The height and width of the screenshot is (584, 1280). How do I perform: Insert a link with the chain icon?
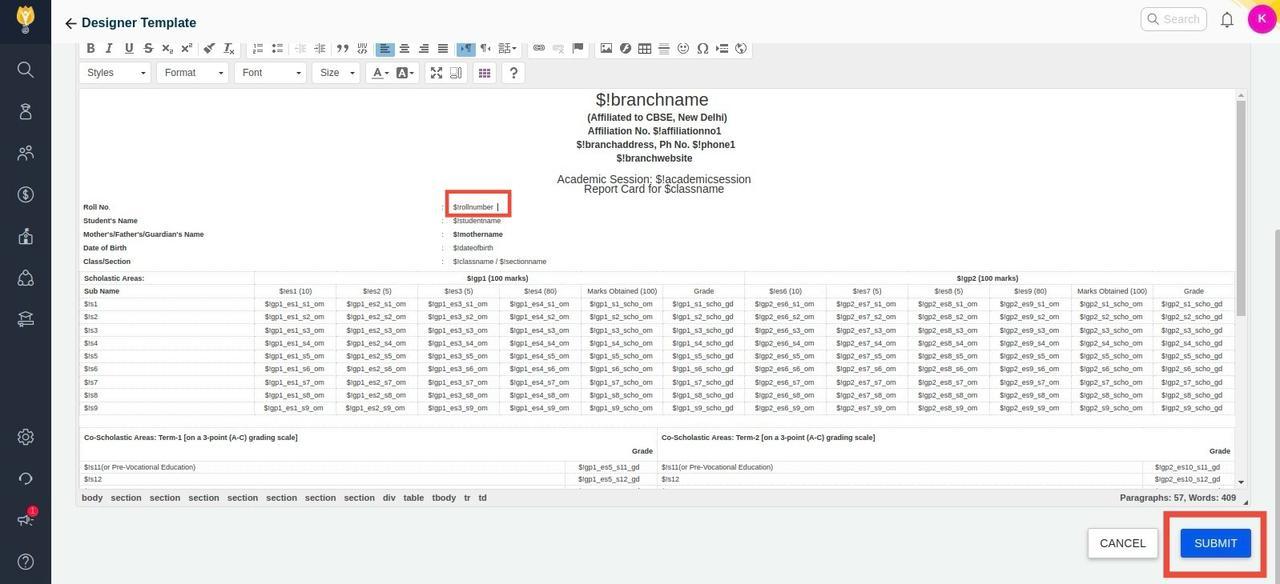pos(539,48)
